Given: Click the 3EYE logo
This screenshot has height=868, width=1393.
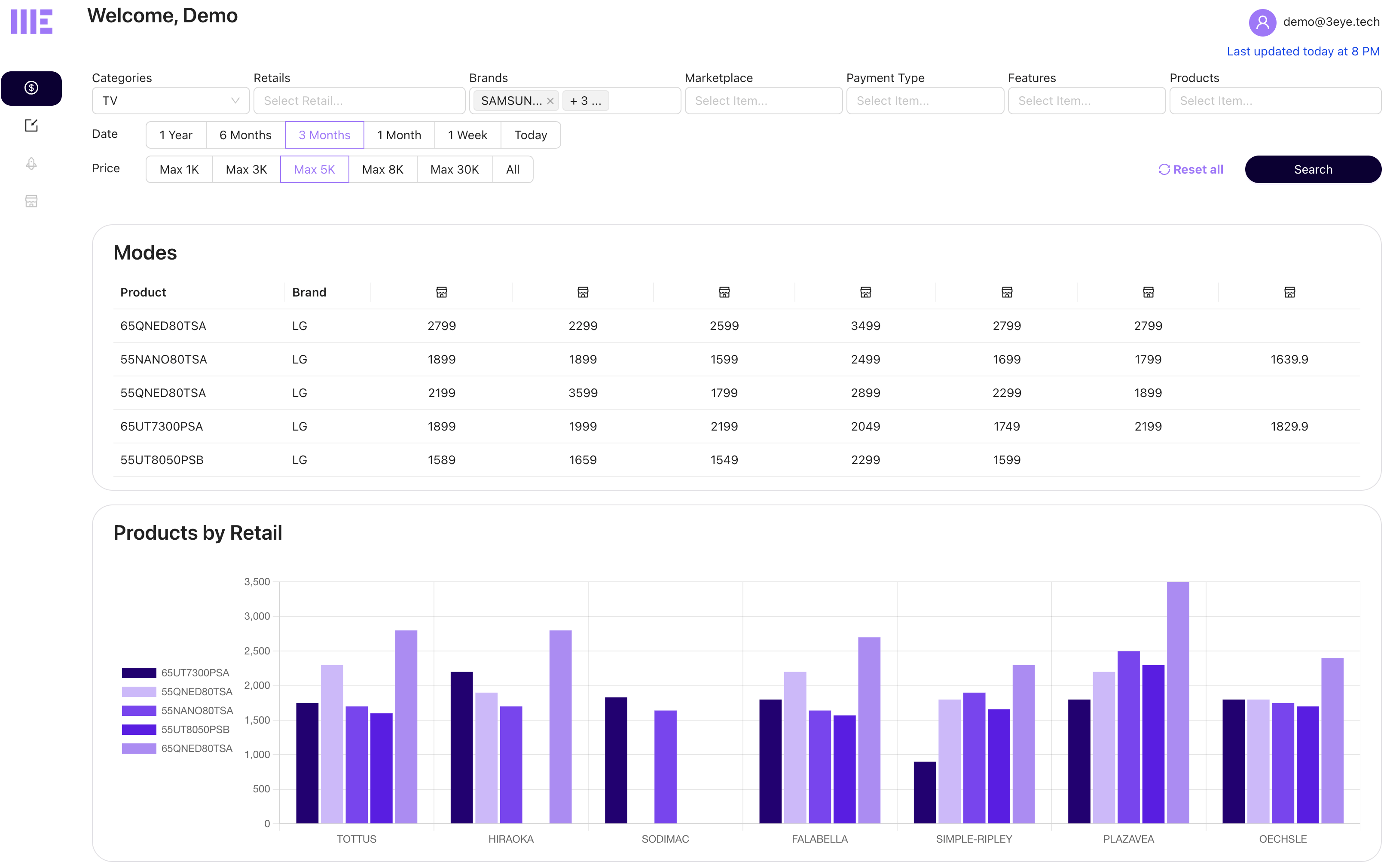Looking at the screenshot, I should pyautogui.click(x=31, y=22).
